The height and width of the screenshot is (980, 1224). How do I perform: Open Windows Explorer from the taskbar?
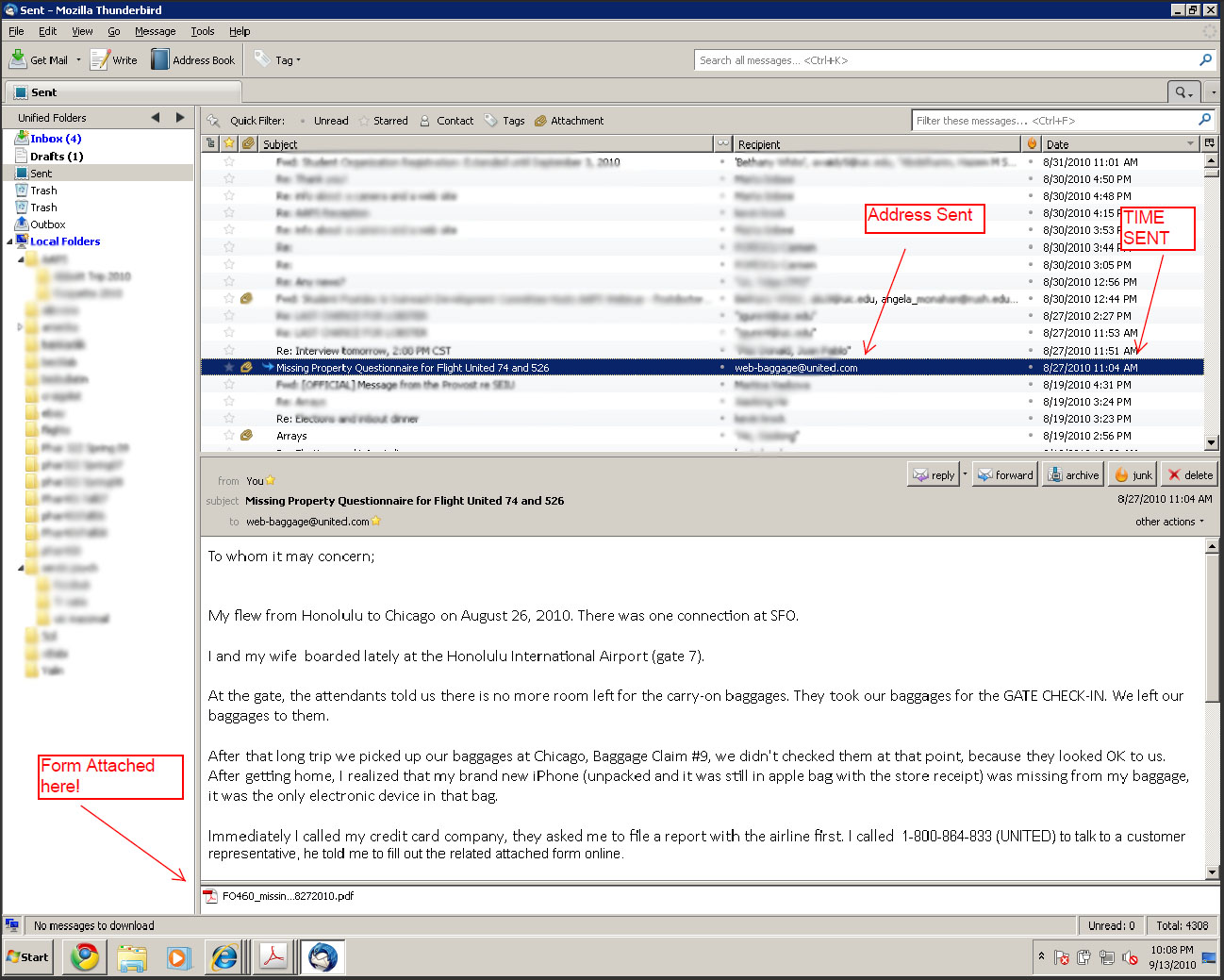(x=132, y=957)
